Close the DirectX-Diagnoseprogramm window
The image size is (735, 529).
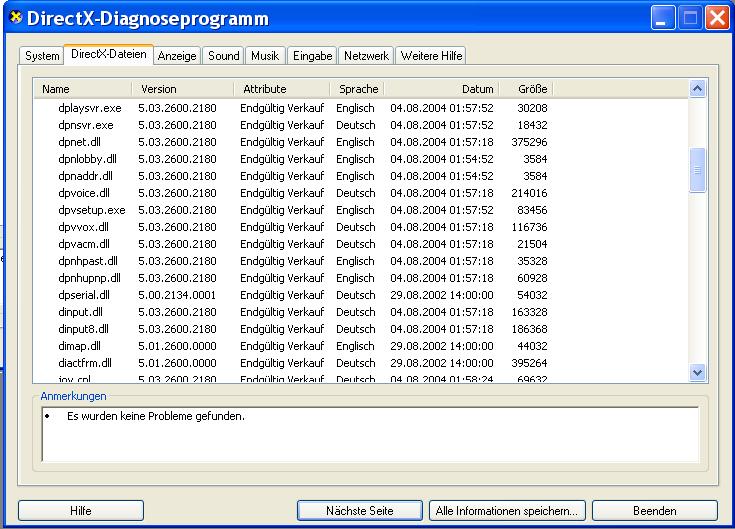pyautogui.click(x=718, y=18)
